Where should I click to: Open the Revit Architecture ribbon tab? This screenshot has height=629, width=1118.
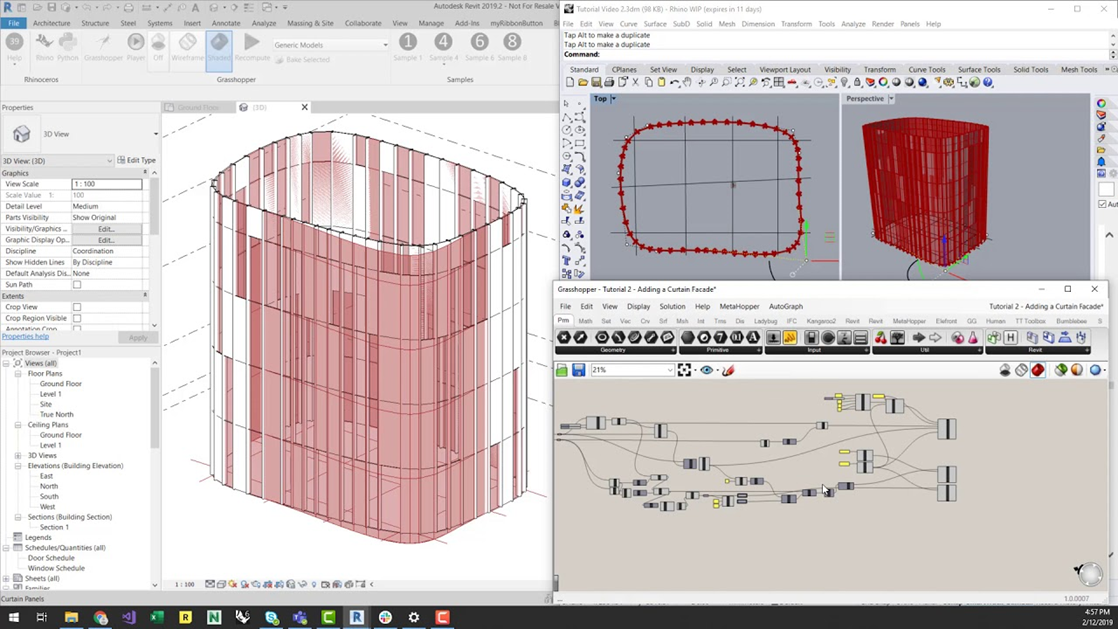[51, 23]
